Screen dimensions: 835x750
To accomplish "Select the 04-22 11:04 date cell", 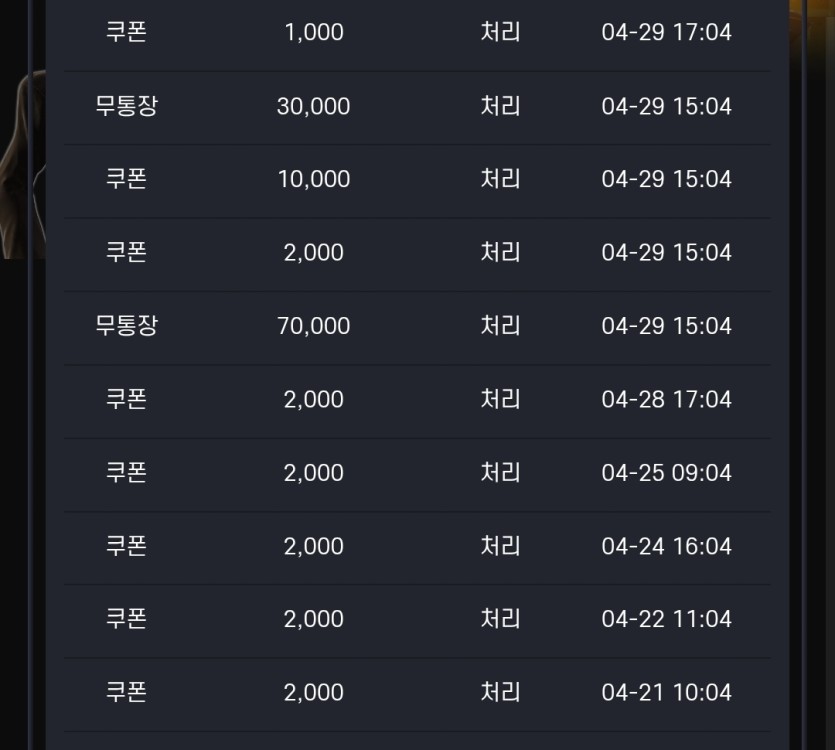I will [x=666, y=619].
